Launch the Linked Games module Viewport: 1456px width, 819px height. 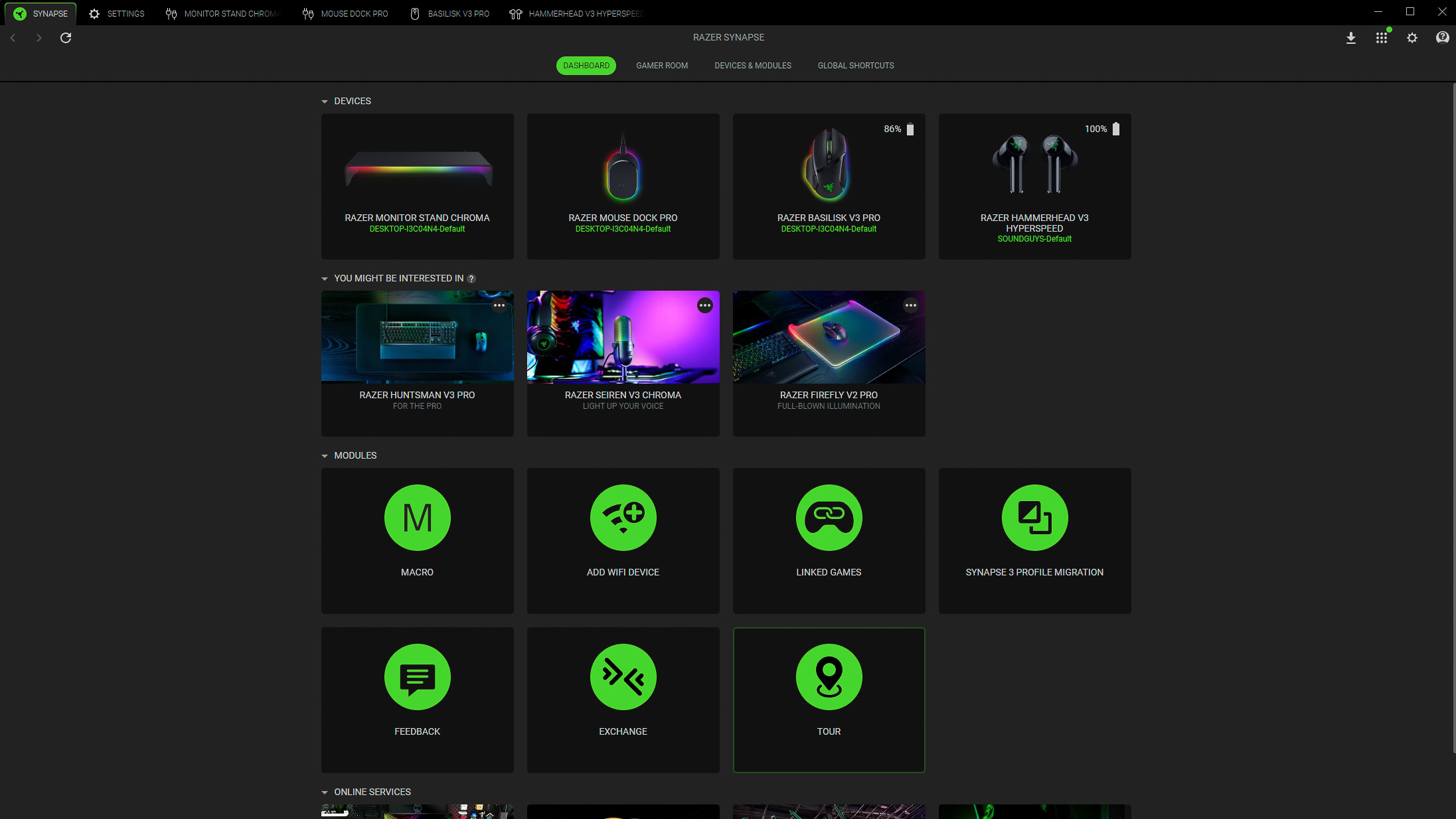click(829, 540)
